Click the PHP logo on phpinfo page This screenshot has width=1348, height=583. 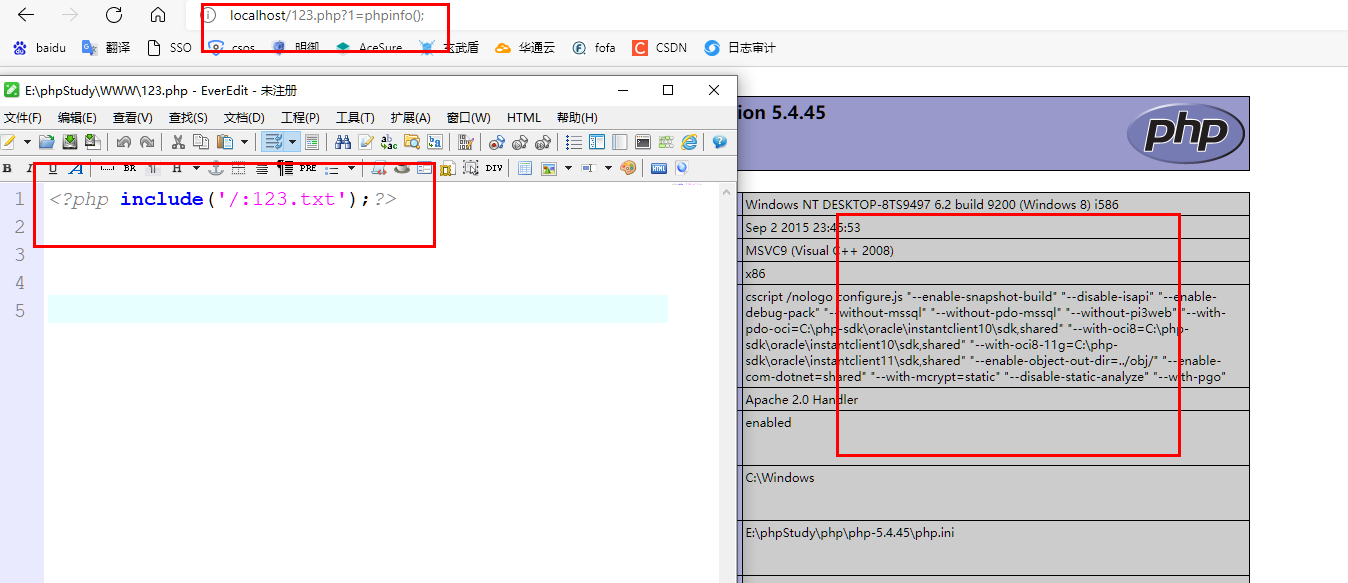click(x=1185, y=132)
